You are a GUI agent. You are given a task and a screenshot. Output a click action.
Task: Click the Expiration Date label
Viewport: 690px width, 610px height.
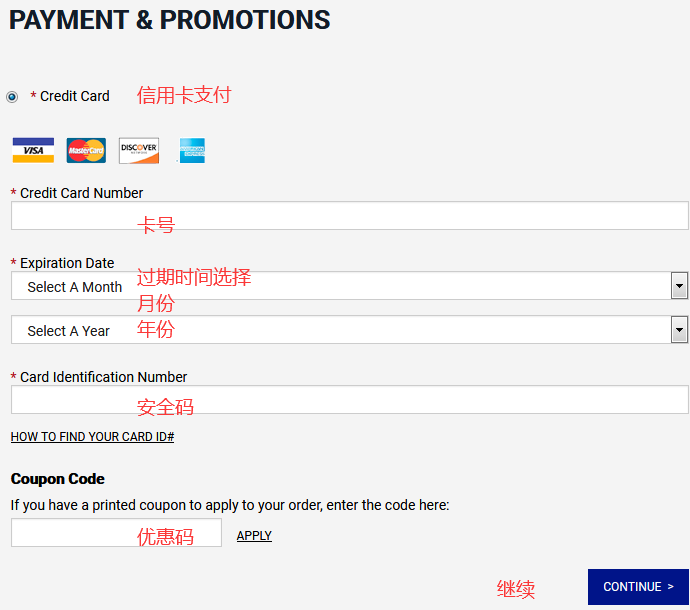coord(67,263)
